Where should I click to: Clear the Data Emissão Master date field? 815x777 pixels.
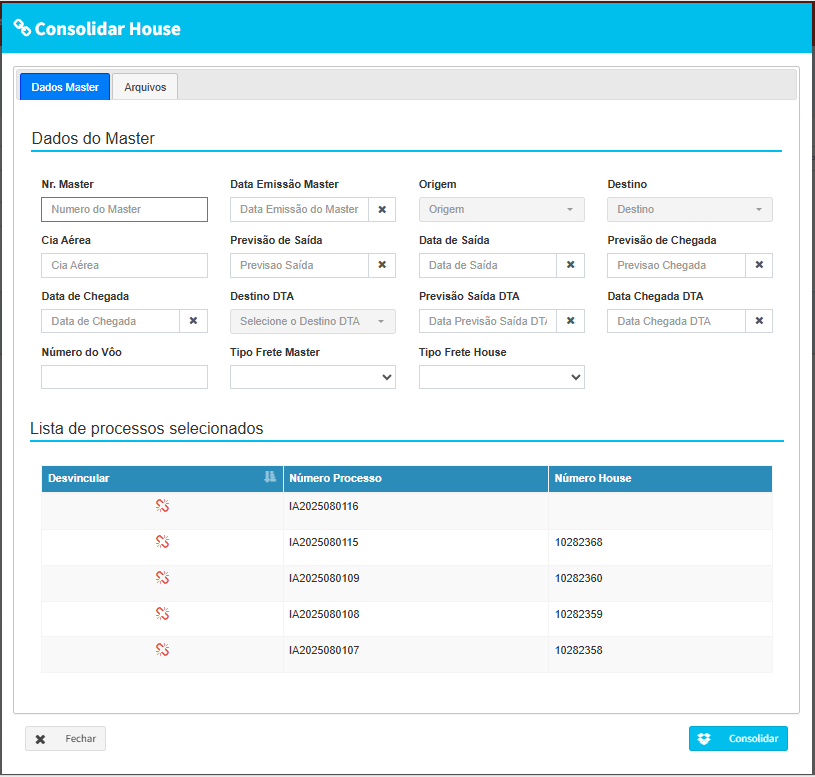(382, 209)
